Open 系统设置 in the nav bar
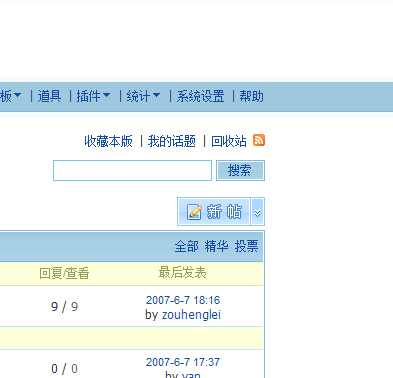The width and height of the screenshot is (393, 378). [200, 96]
